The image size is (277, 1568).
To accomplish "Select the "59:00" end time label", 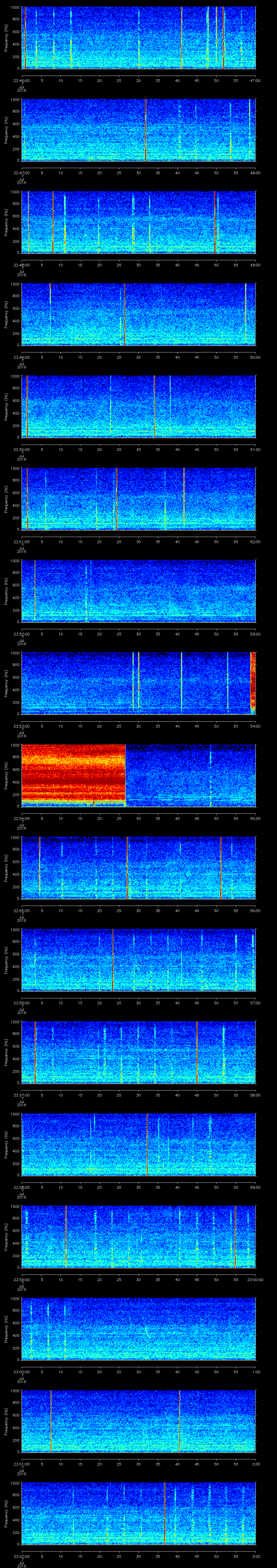I will 255,1187.
